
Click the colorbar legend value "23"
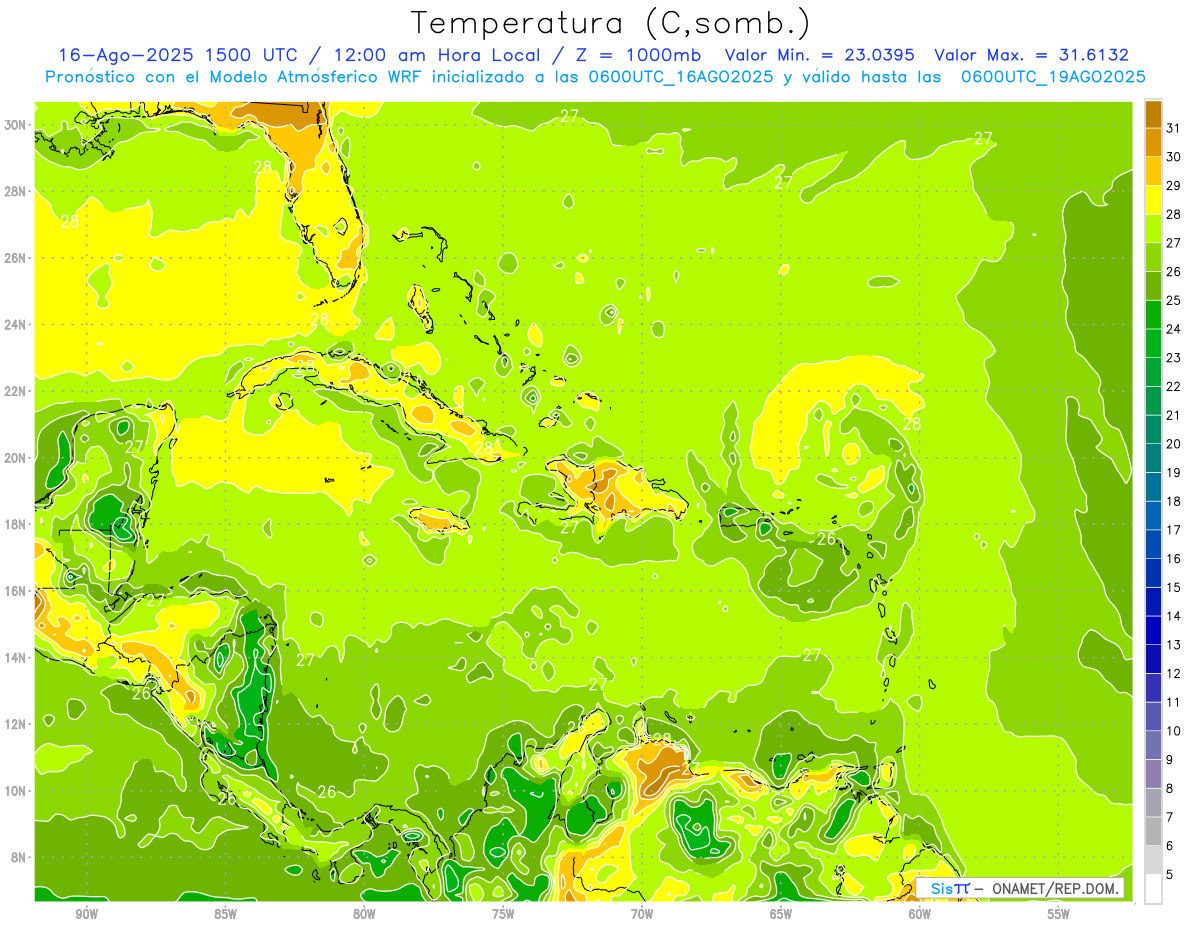tap(1173, 357)
